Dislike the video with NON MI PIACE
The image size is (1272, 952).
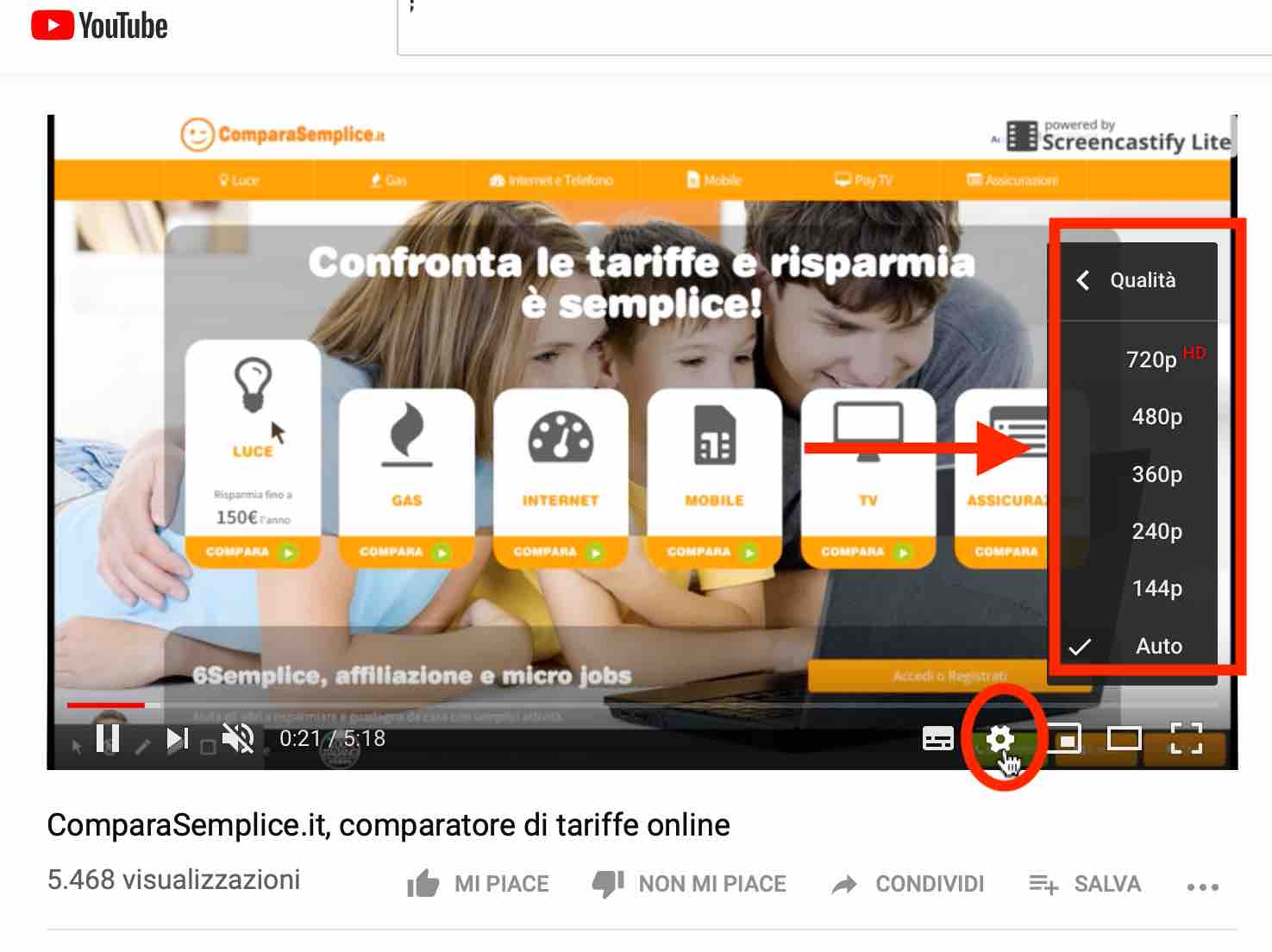(689, 884)
